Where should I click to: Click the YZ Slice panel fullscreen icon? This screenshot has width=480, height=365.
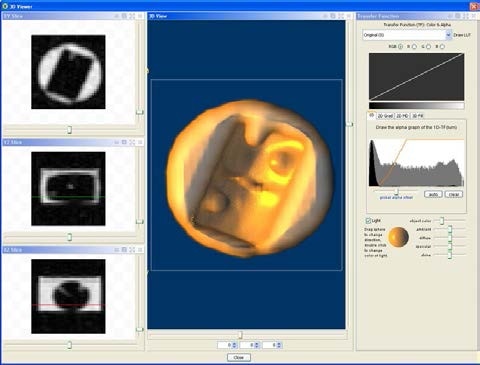tap(132, 142)
